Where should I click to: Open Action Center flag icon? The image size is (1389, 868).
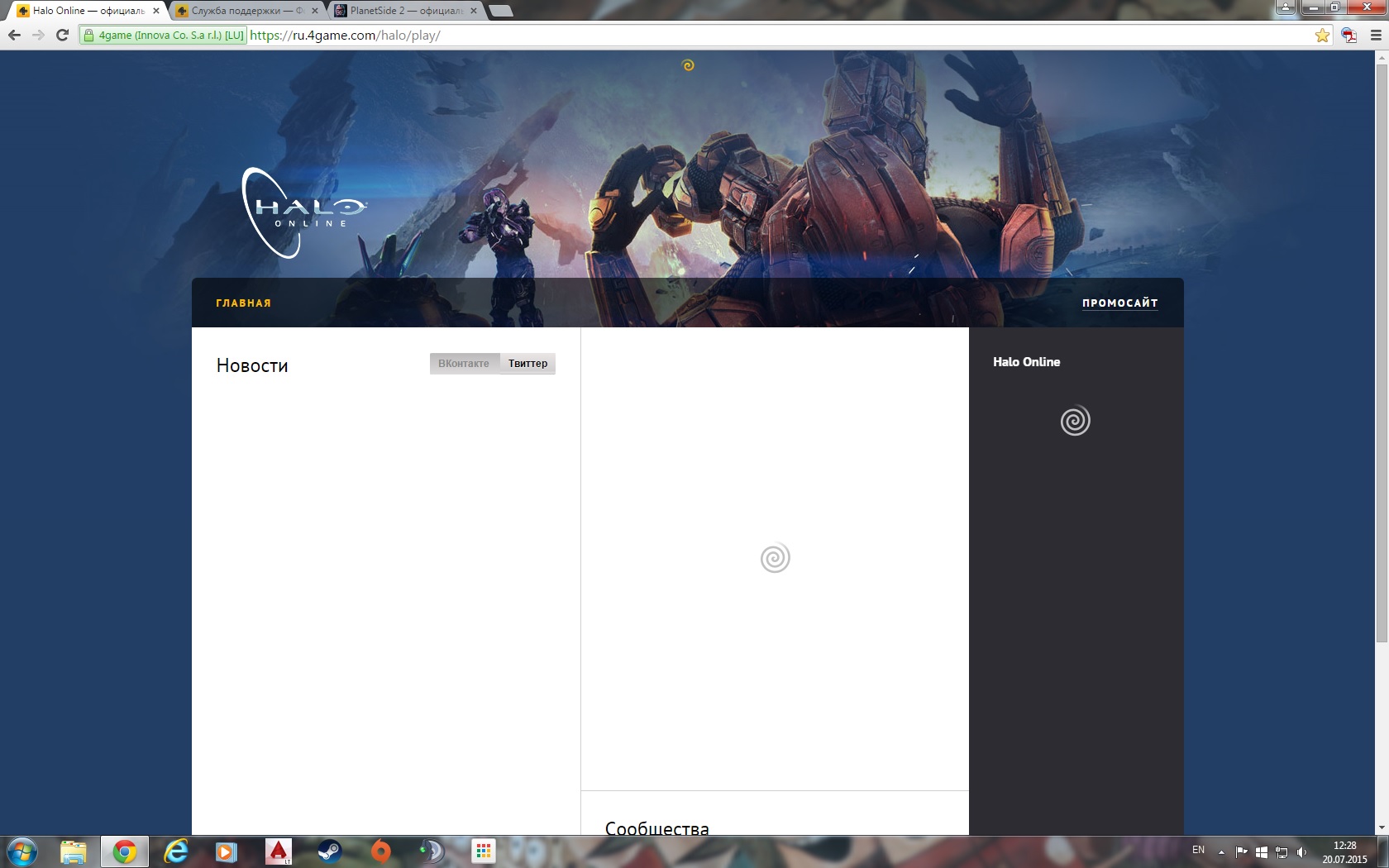(x=1241, y=852)
